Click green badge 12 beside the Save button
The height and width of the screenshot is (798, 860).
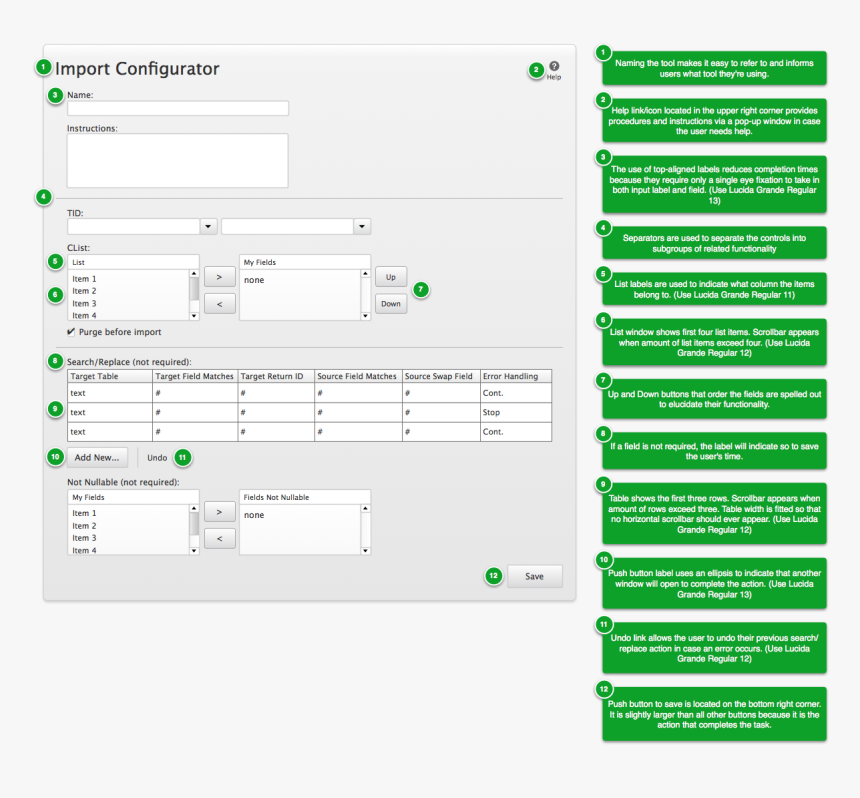tap(492, 576)
